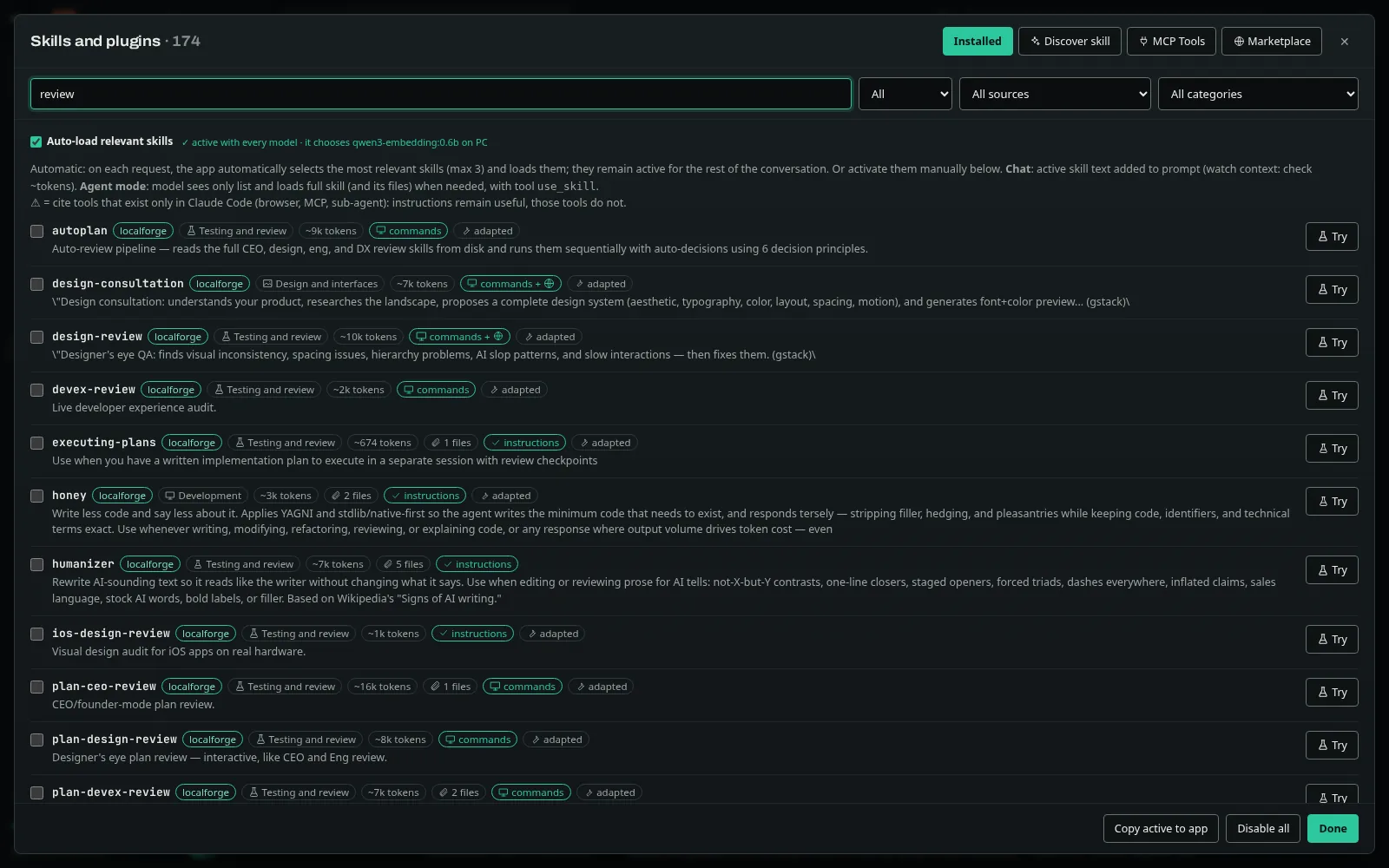Activate the executing-plans skill checkbox
The image size is (1389, 868).
click(36, 443)
